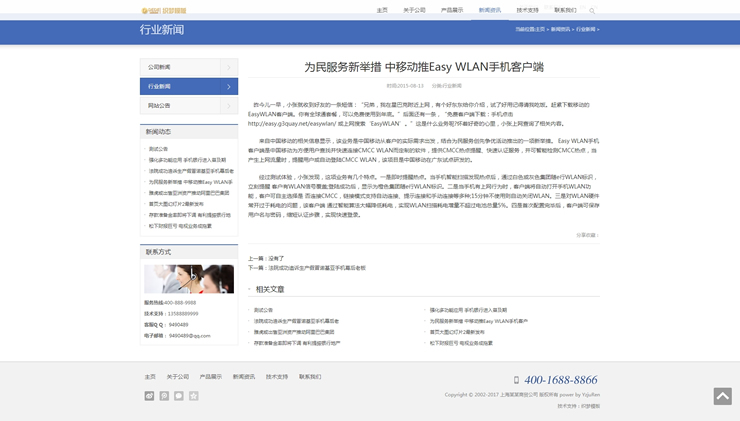Go to 联系我们 in top navigation
Viewport: 740px width, 421px height.
click(x=565, y=10)
